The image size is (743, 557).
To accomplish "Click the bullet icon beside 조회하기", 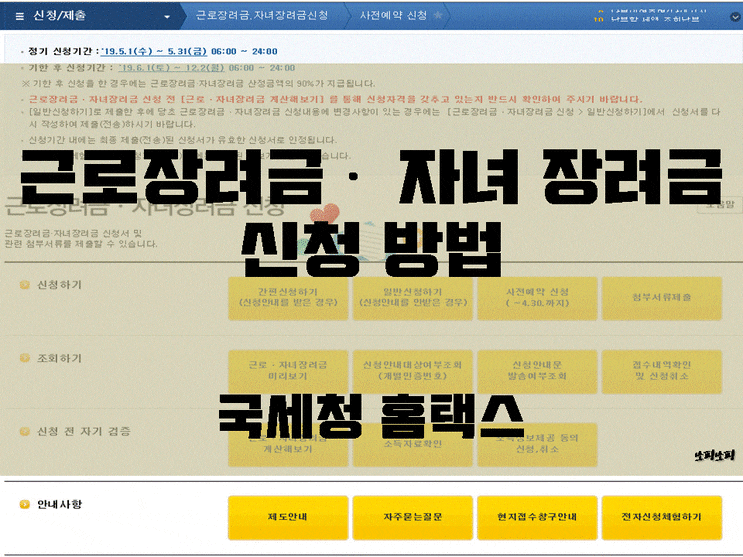I will click(x=25, y=358).
